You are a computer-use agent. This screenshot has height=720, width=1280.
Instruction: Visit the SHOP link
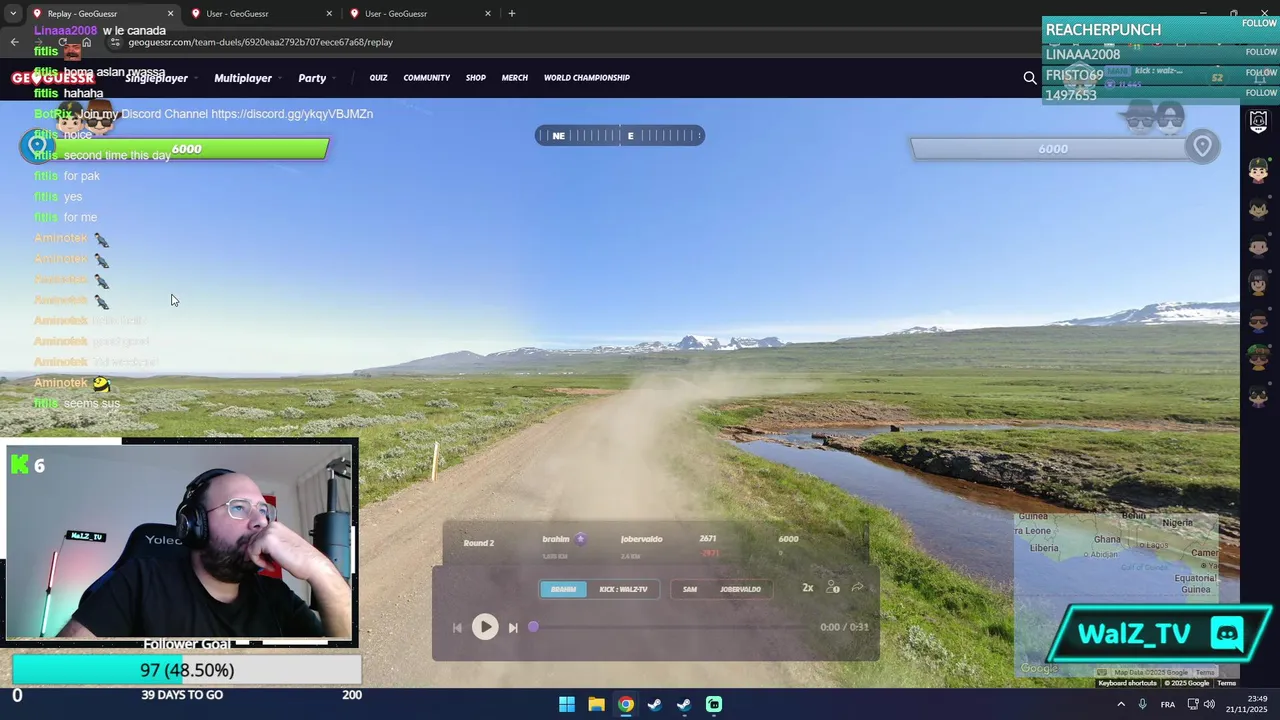coord(476,78)
